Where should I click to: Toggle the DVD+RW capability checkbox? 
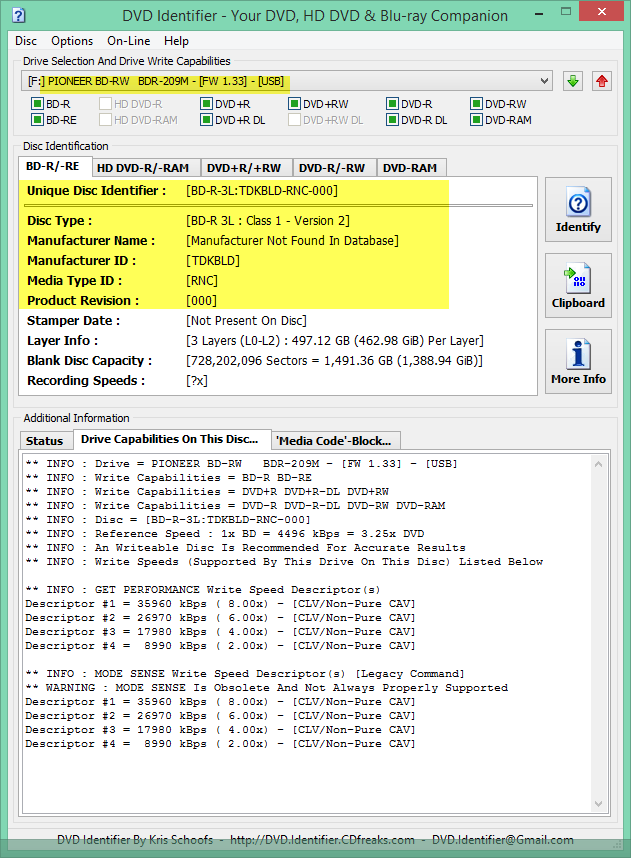tap(294, 103)
